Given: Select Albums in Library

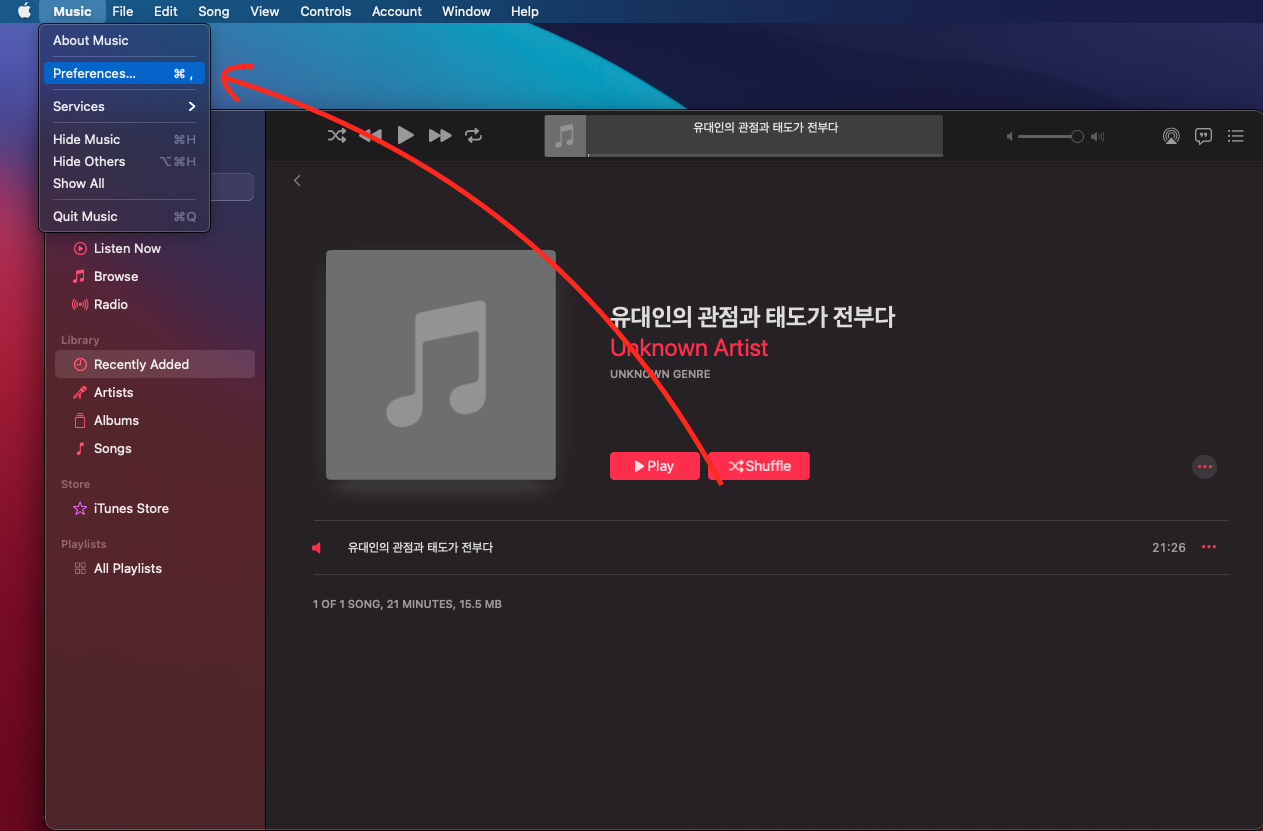Looking at the screenshot, I should (x=155, y=420).
